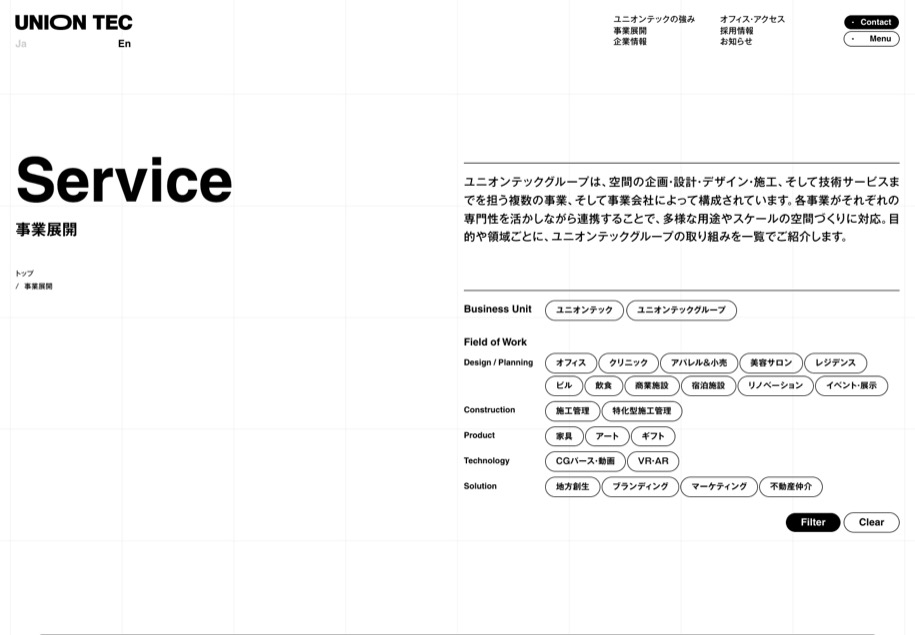Open the UNION TEC logo home link
915x635 pixels.
pos(74,23)
